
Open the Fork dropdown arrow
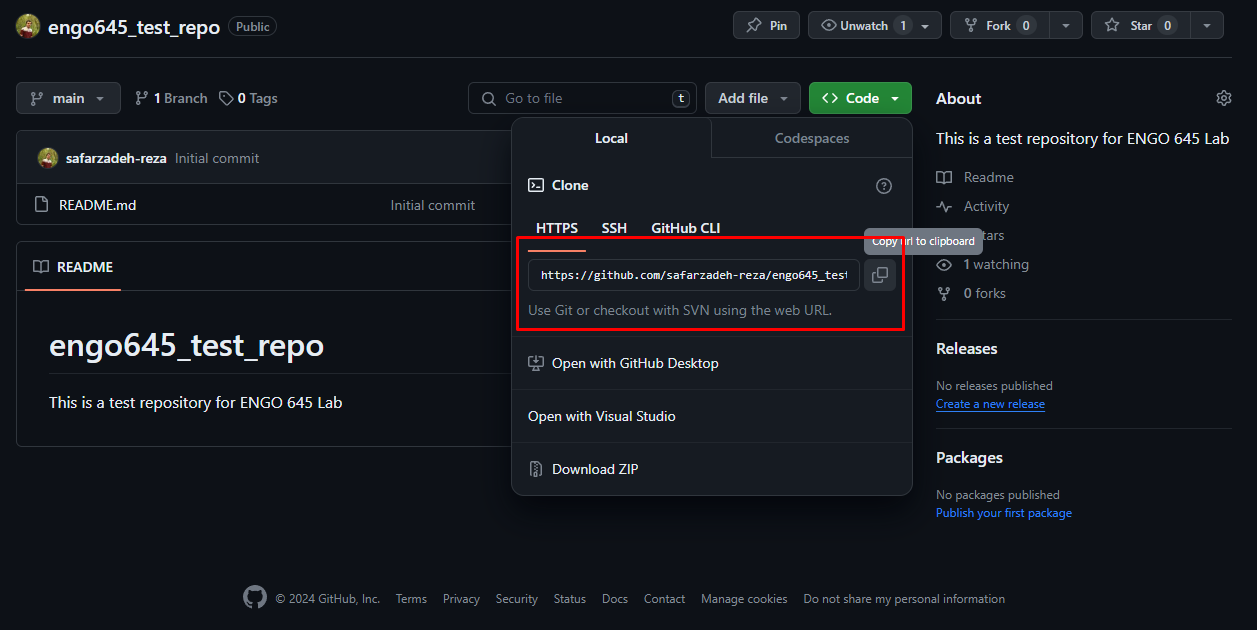click(1067, 26)
